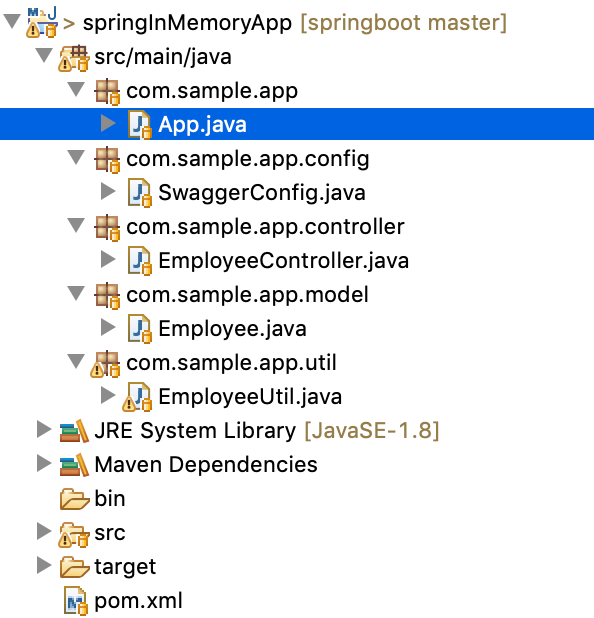594x618 pixels.
Task: Select the springInMemoryApp project label
Action: click(x=187, y=23)
